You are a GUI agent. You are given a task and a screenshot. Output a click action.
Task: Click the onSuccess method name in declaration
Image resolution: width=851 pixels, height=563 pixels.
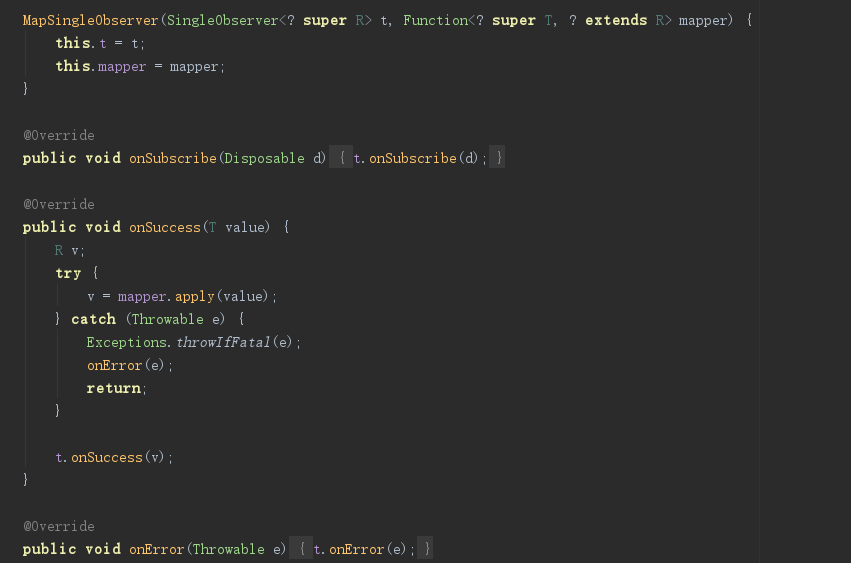[165, 227]
